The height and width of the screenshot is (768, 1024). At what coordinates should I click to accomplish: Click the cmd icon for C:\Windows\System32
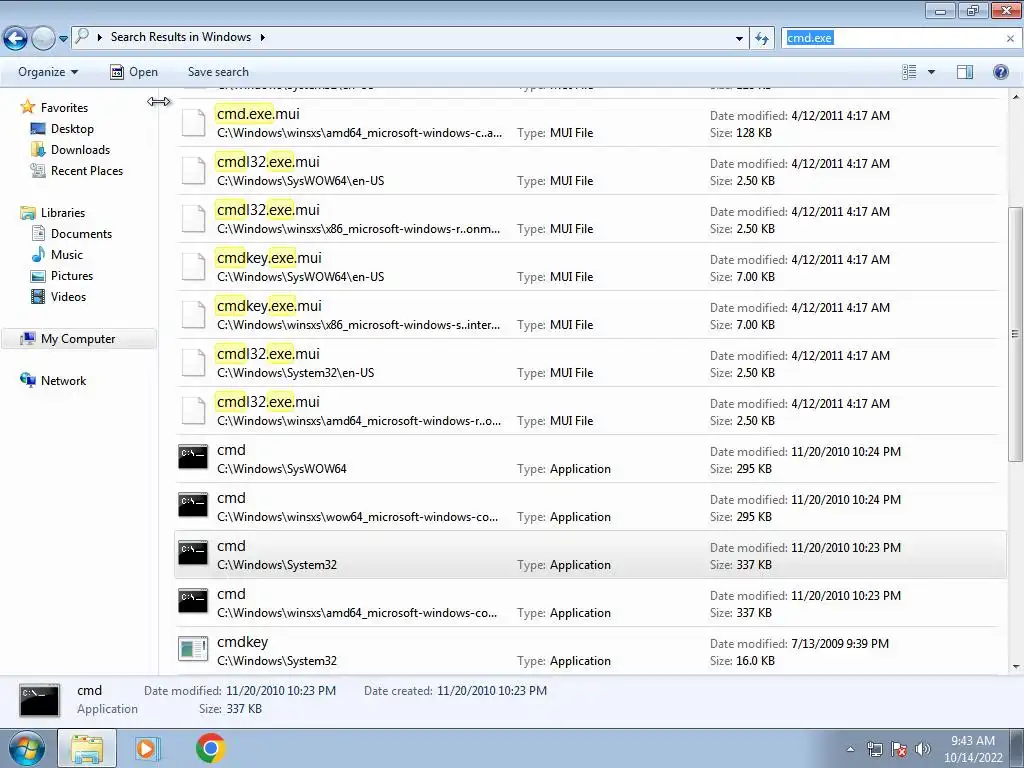click(193, 552)
